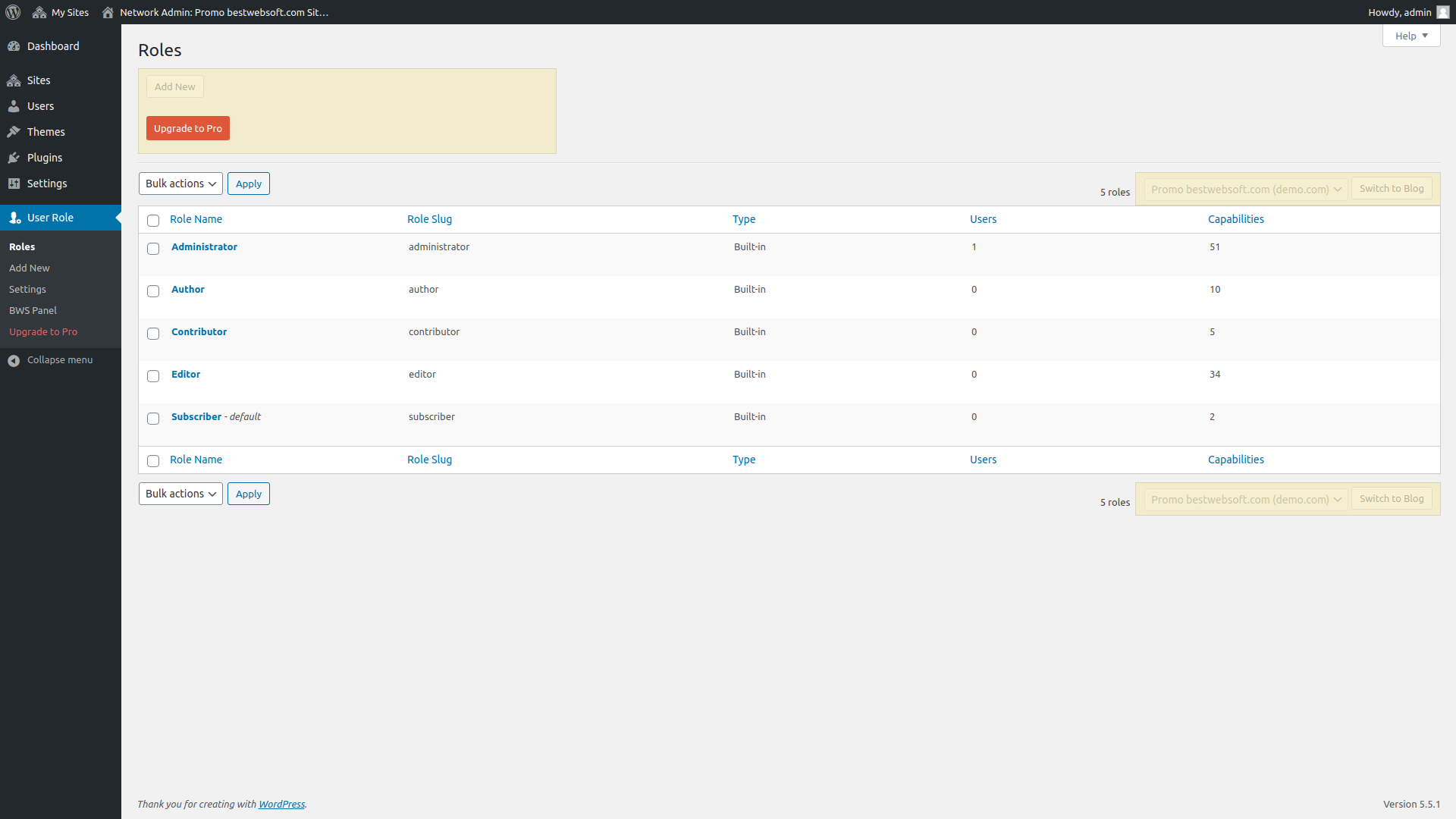Click the disabled Add New button
The width and height of the screenshot is (1456, 819).
point(175,86)
